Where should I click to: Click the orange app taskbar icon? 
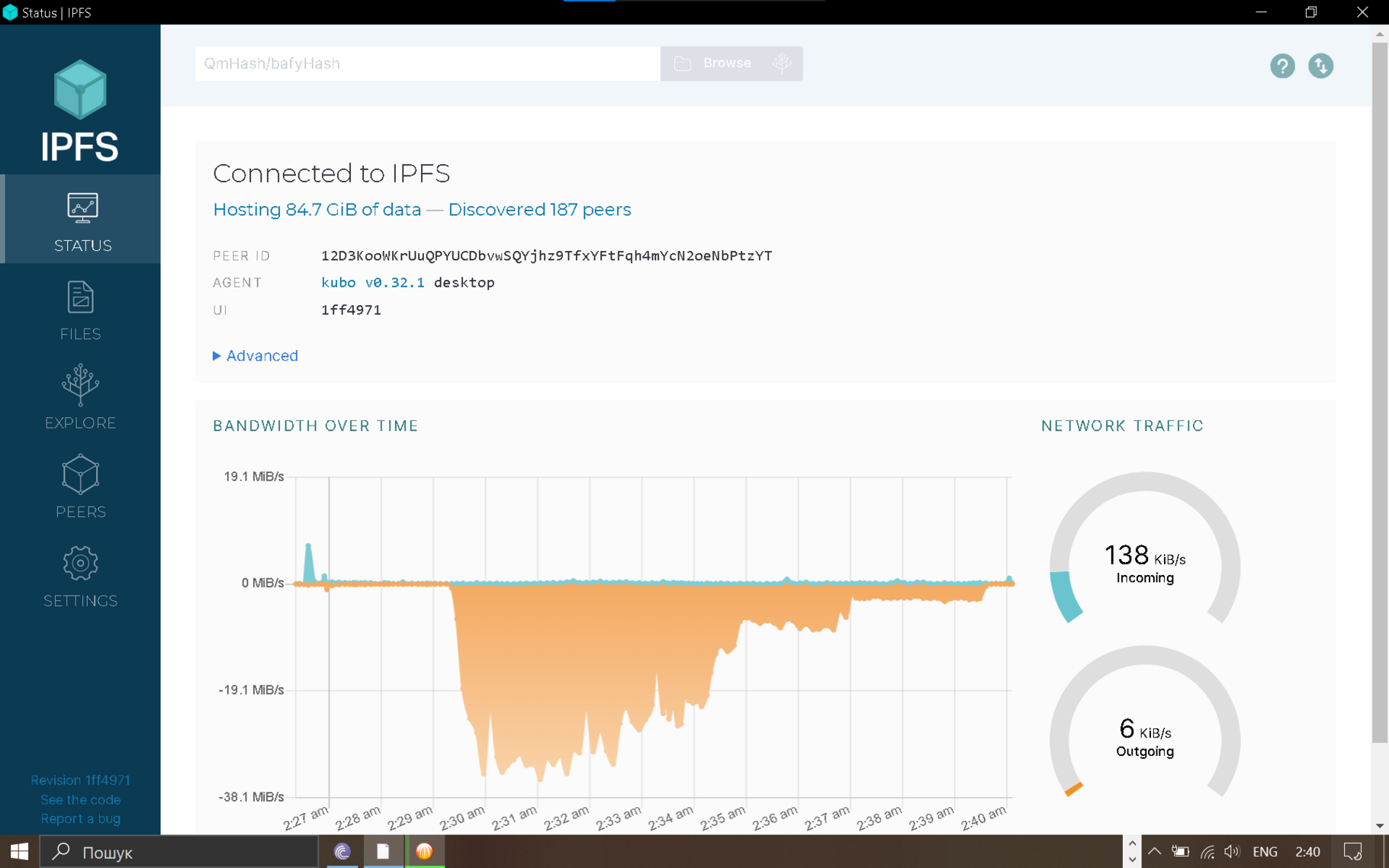point(424,851)
